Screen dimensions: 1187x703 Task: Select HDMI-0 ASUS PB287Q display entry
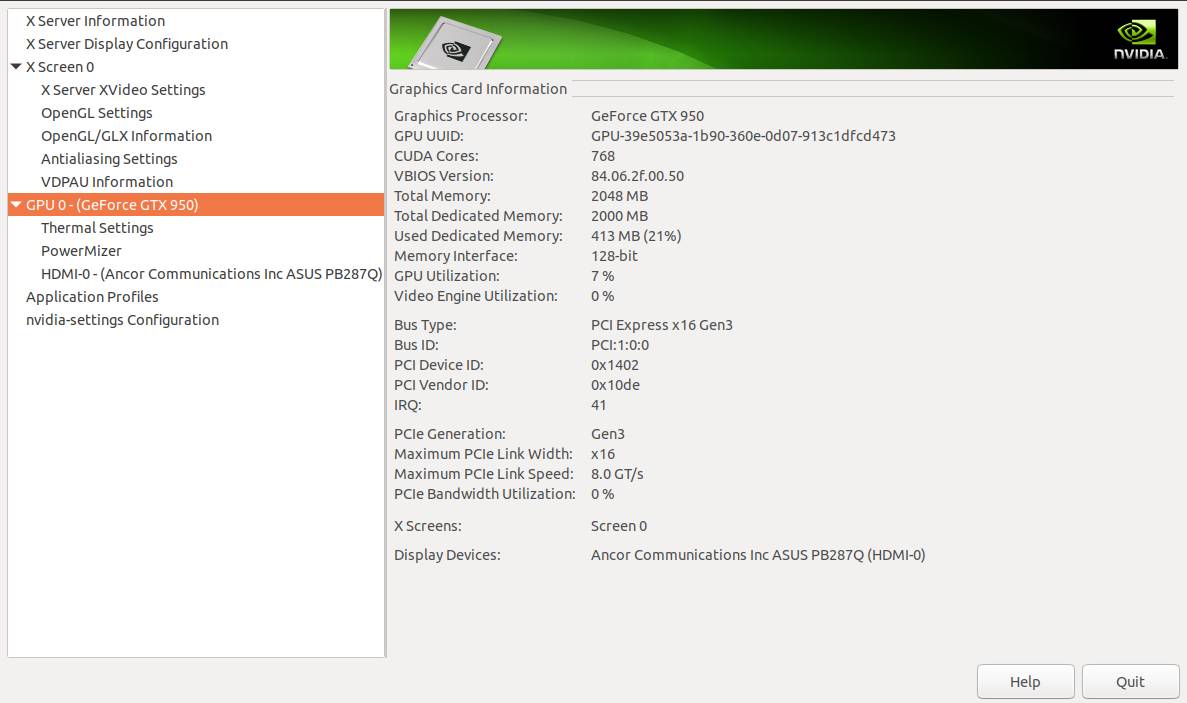[211, 274]
